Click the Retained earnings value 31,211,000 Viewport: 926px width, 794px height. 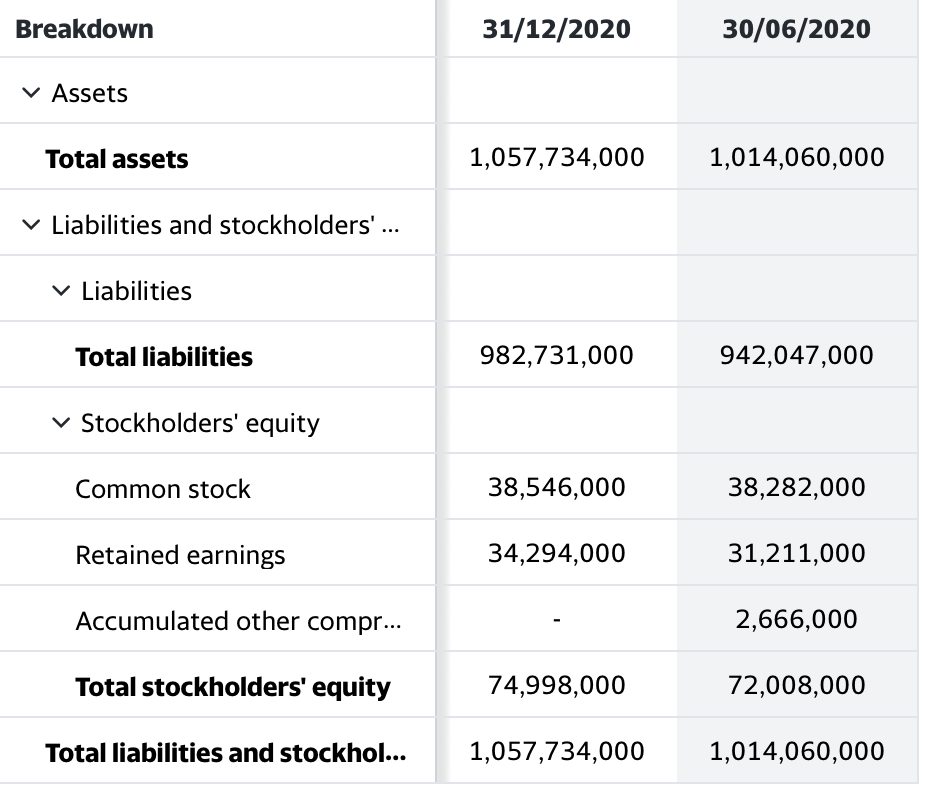(x=797, y=553)
